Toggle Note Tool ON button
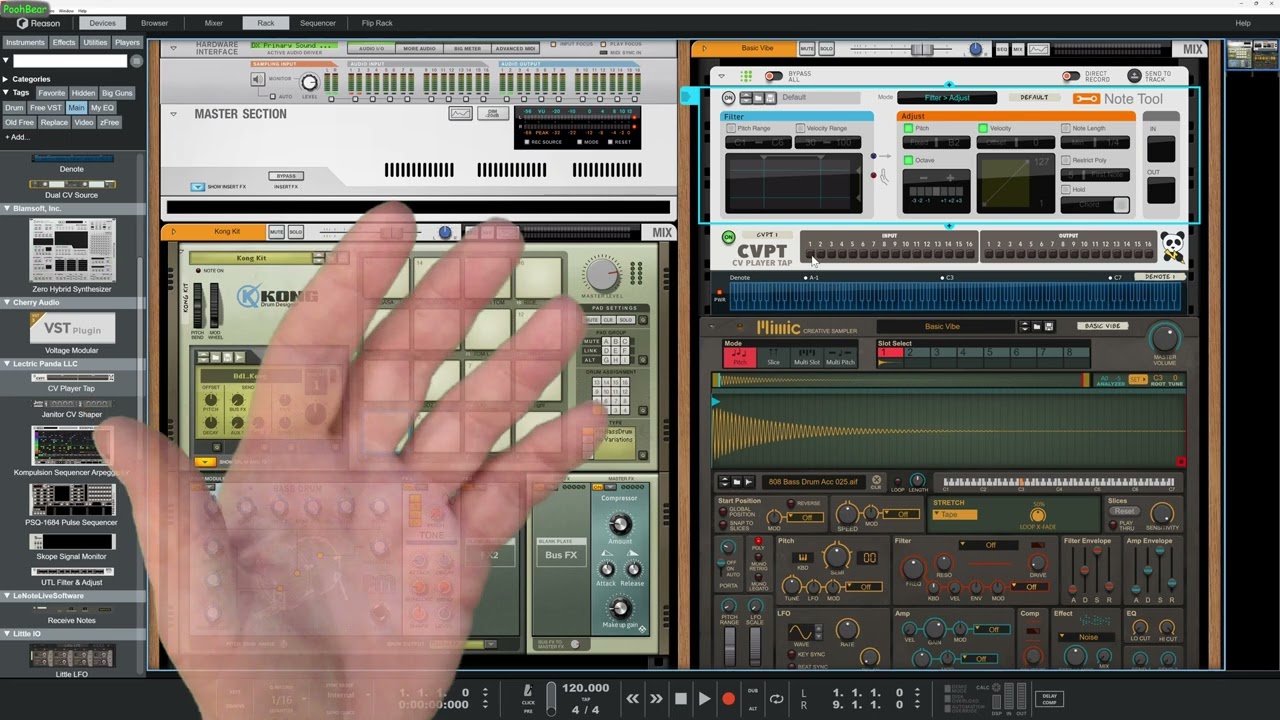1280x720 pixels. point(728,98)
